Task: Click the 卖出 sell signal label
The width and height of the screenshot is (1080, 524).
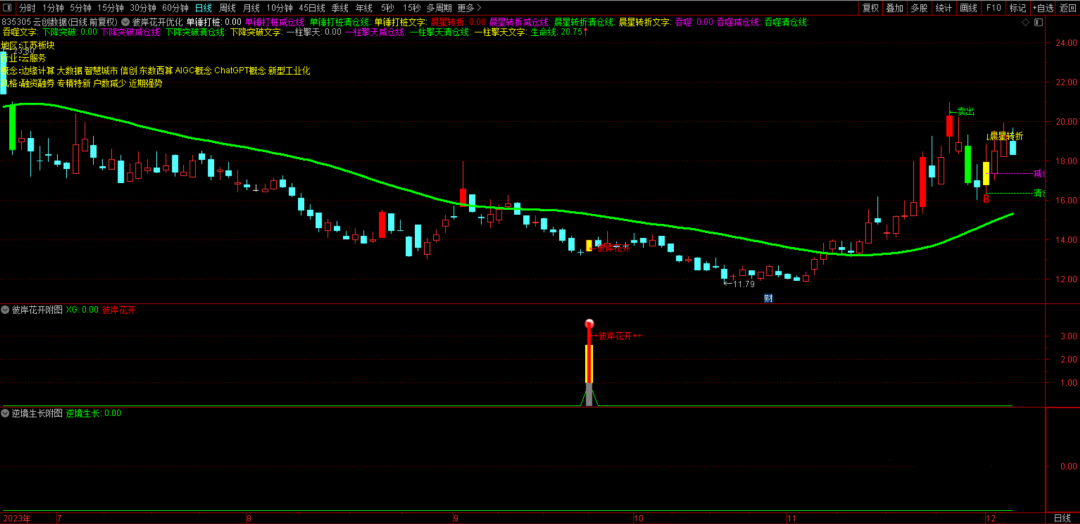Action: (965, 111)
